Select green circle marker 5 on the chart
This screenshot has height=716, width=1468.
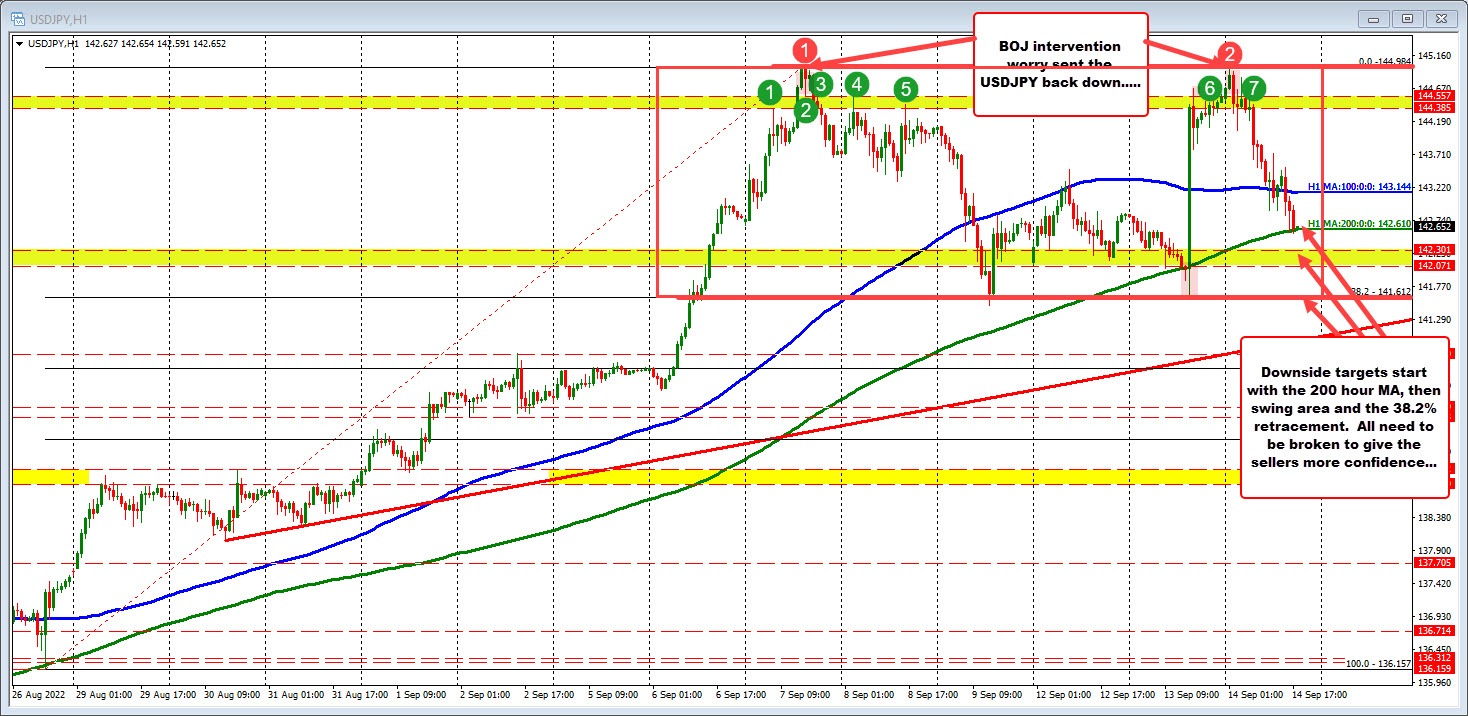click(905, 90)
